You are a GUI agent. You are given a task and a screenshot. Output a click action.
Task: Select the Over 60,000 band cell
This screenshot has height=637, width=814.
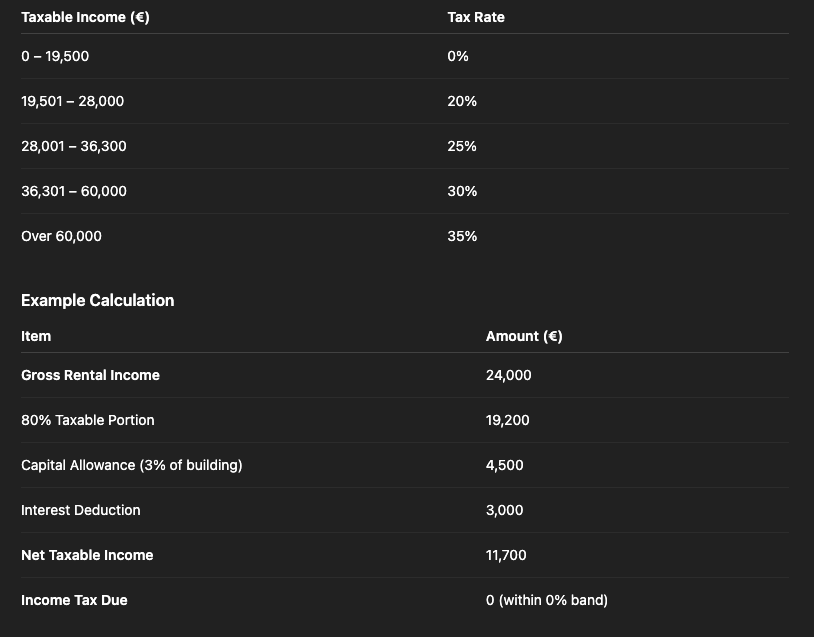pyautogui.click(x=61, y=236)
